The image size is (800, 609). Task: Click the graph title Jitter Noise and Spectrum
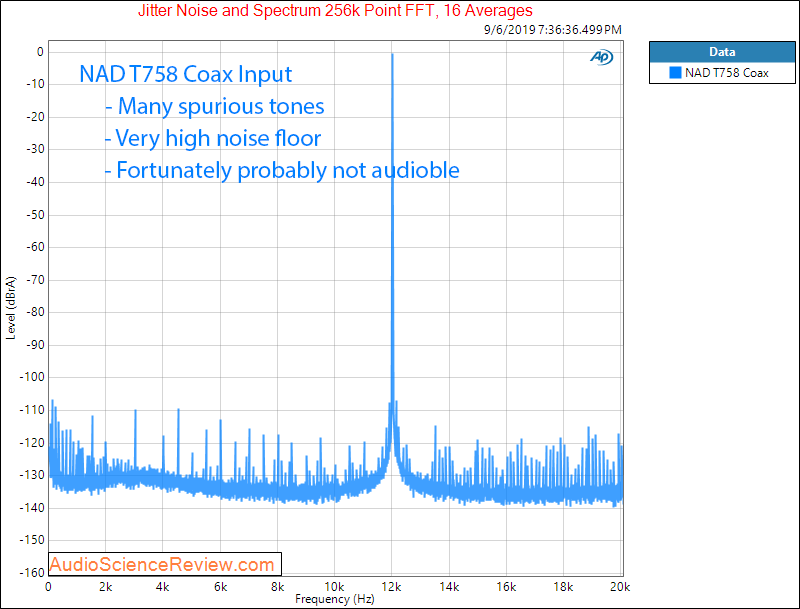335,10
